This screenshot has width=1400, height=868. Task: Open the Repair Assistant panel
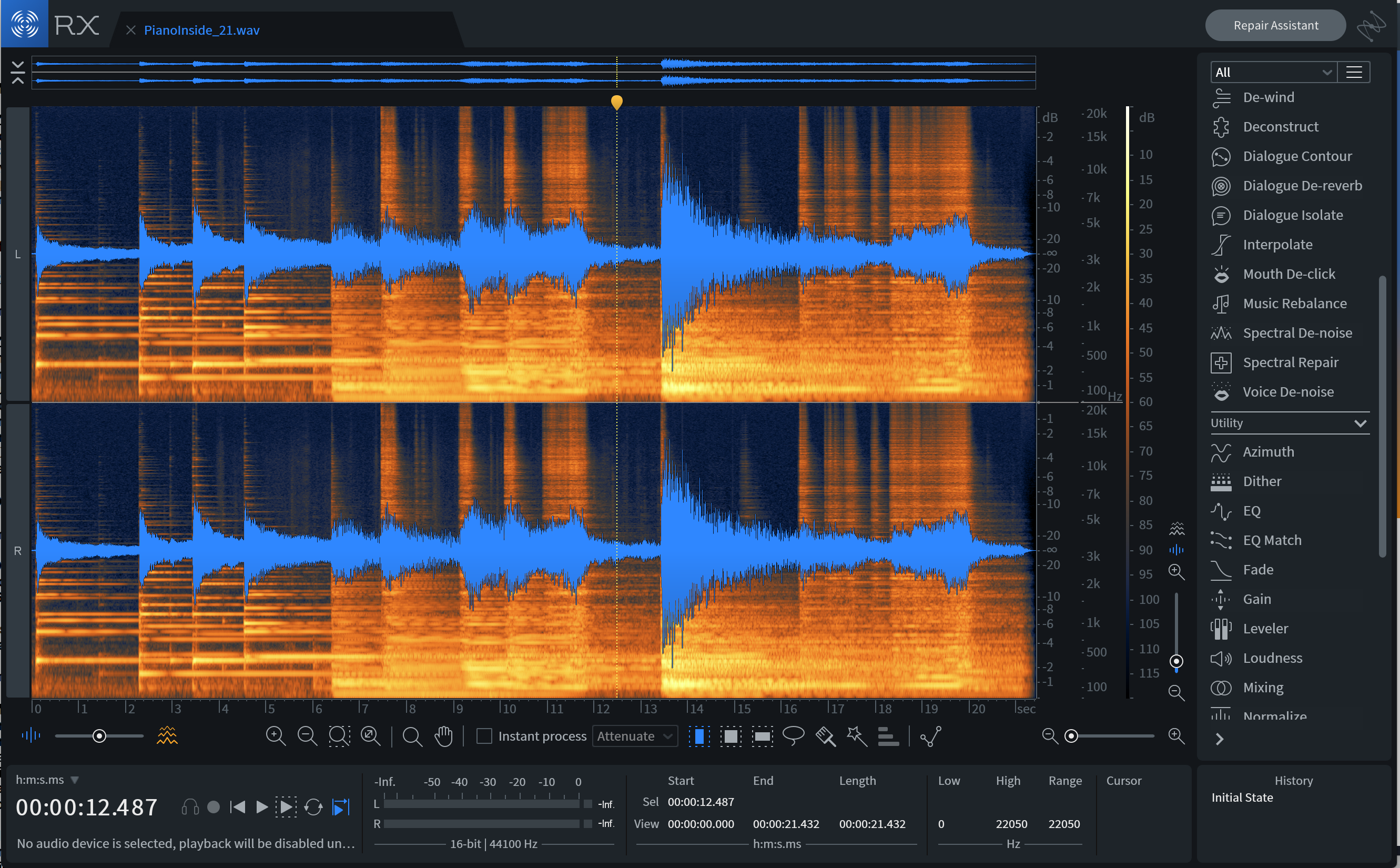[1278, 25]
